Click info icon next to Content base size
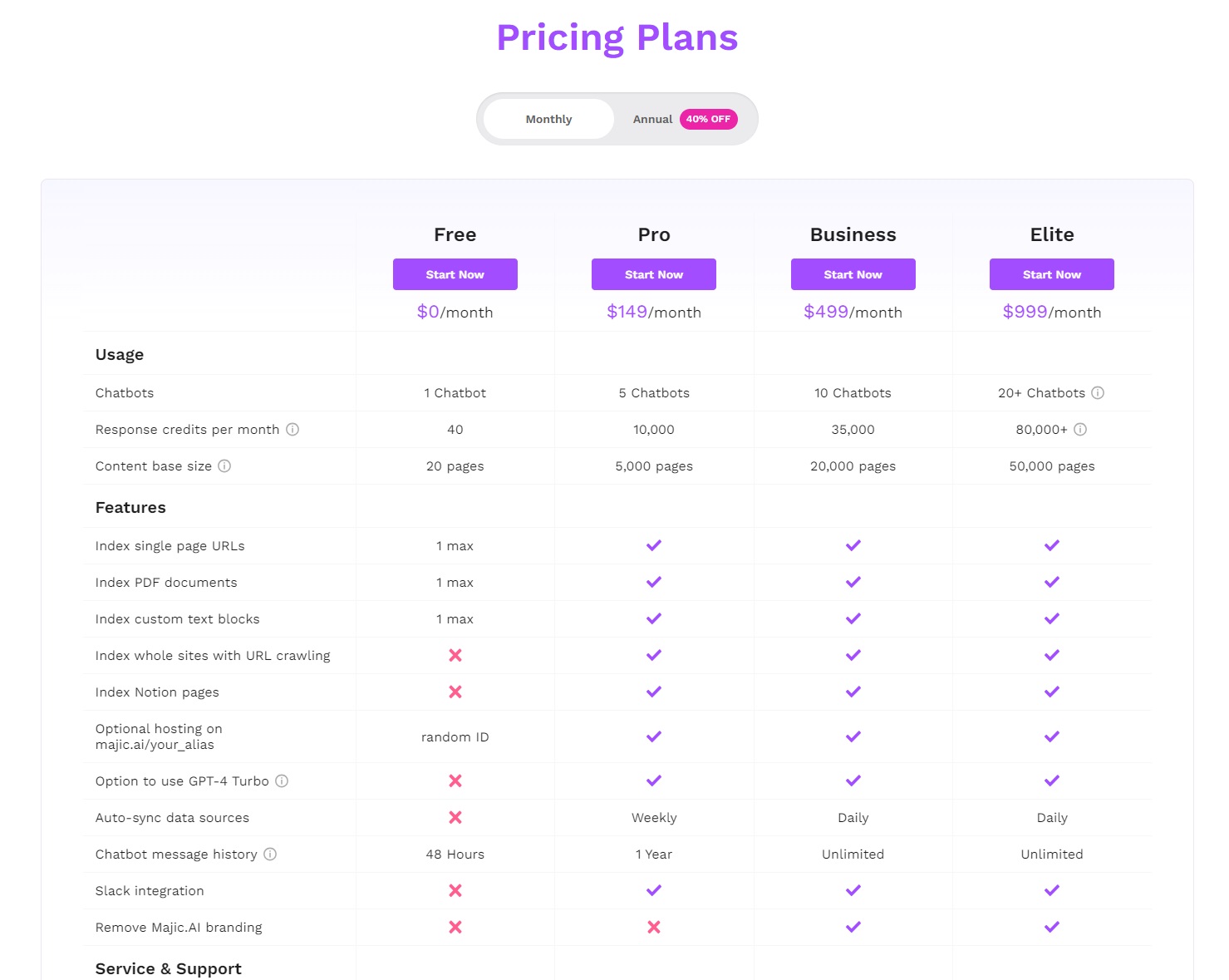This screenshot has height=980, width=1229. [224, 466]
